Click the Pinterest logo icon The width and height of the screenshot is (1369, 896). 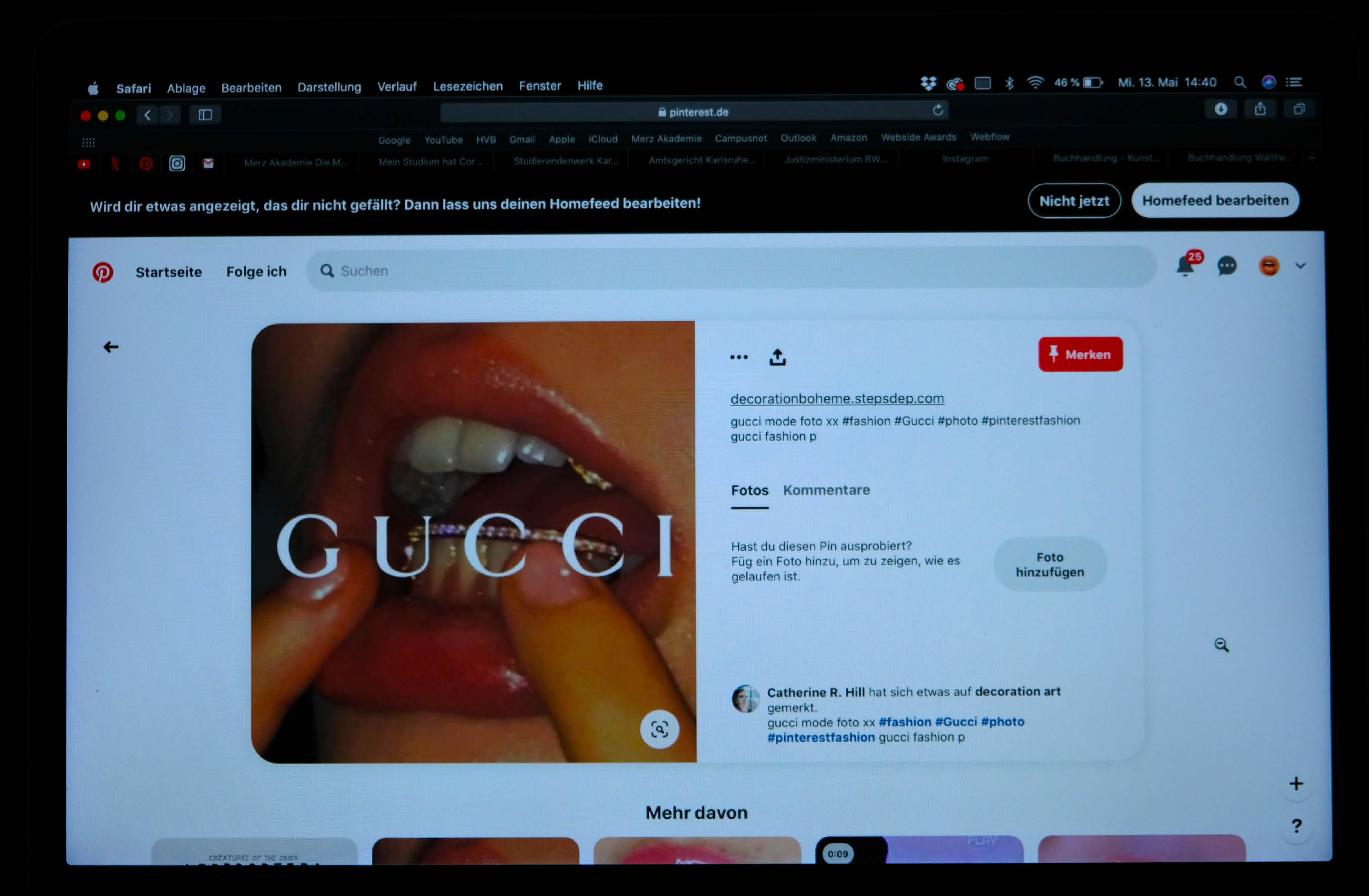[x=103, y=272]
